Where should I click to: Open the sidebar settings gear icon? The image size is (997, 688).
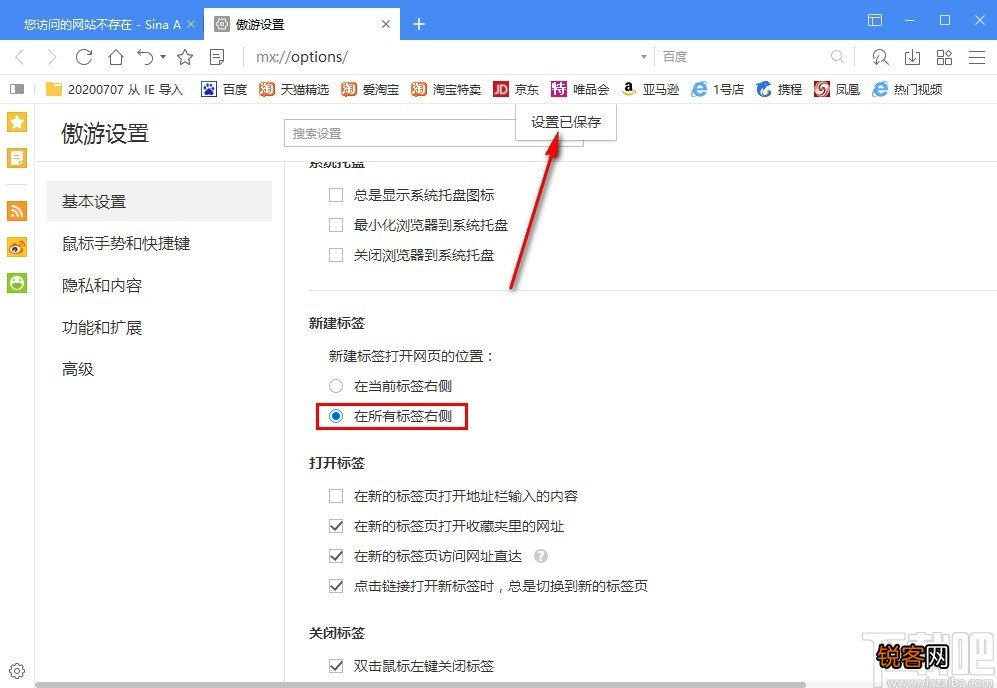point(17,671)
